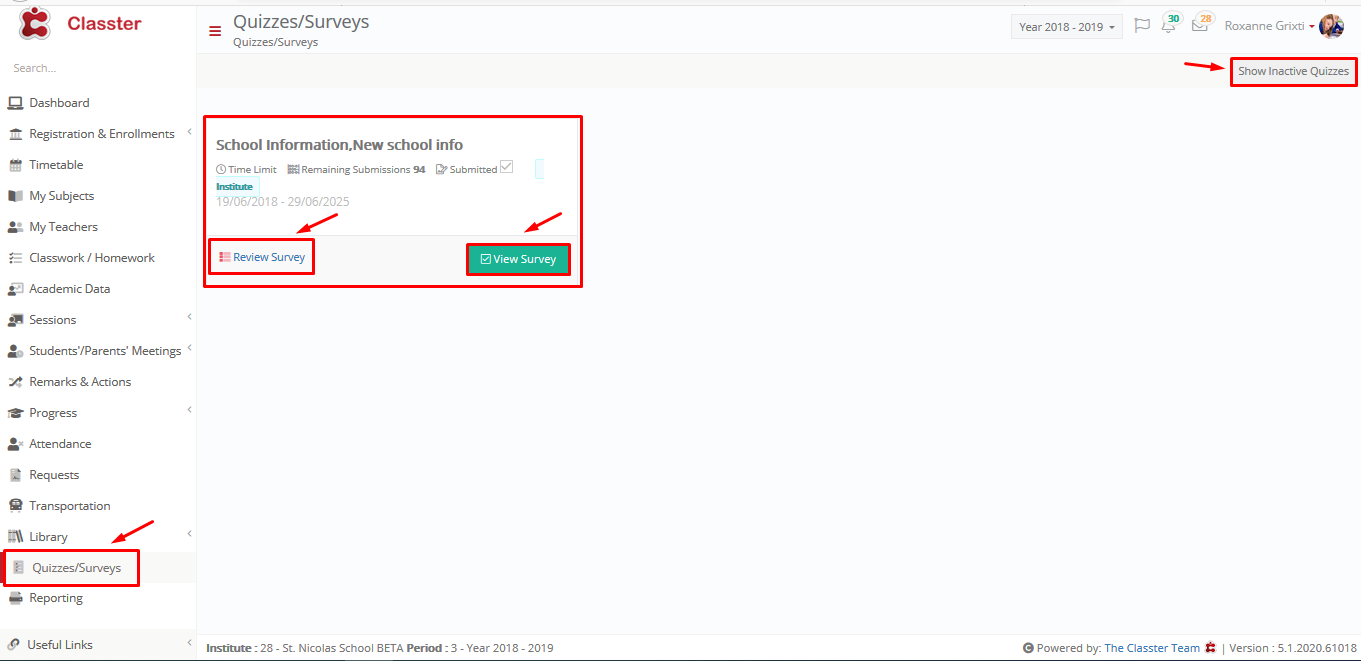Click Registration & Enrollments institution icon
The width and height of the screenshot is (1361, 661).
point(15,134)
